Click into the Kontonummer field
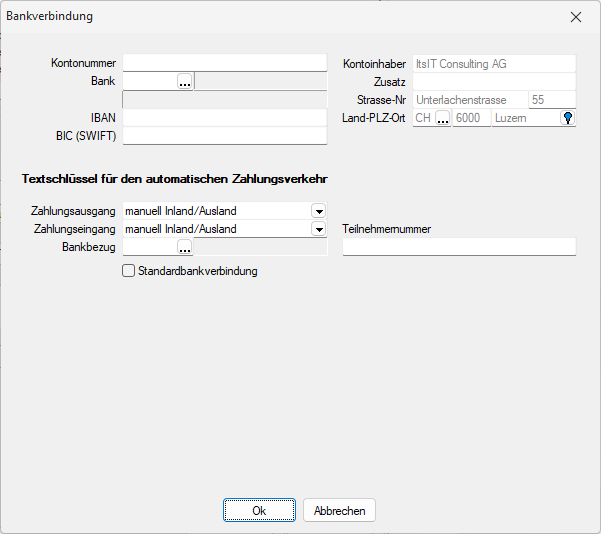The image size is (601, 534). (224, 63)
